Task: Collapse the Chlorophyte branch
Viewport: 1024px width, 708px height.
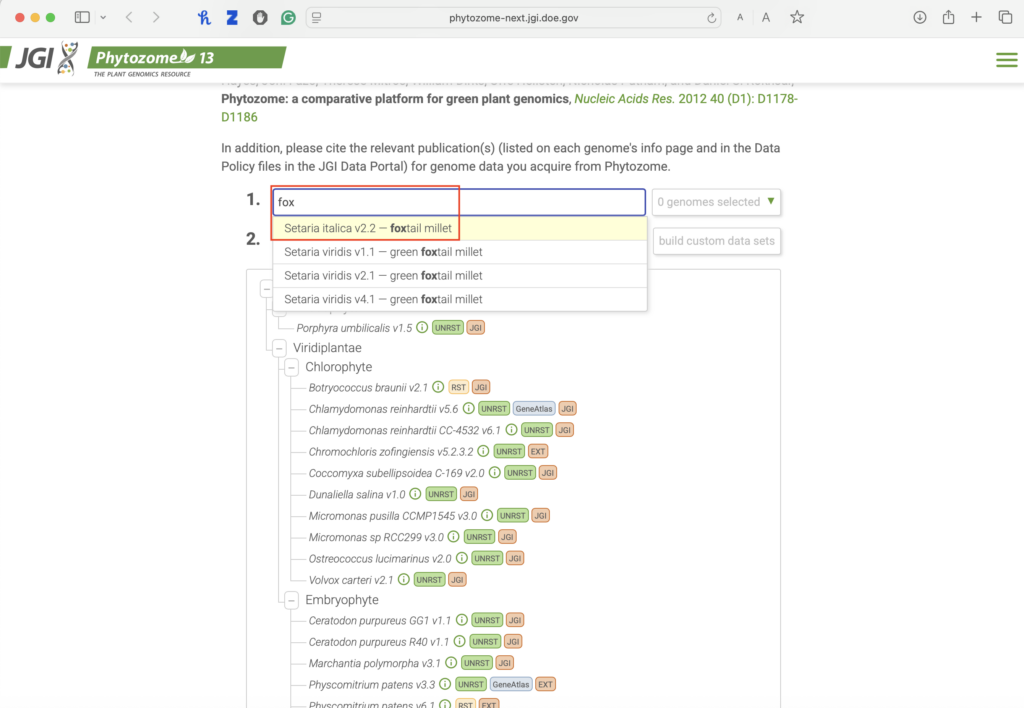Action: (x=291, y=367)
